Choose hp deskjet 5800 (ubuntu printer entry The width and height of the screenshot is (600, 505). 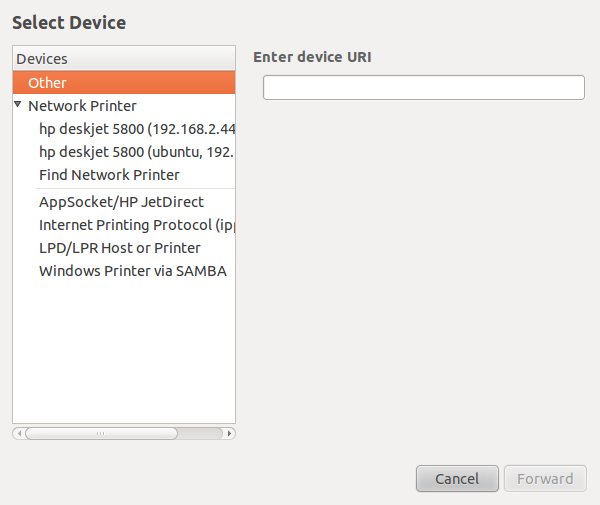(x=136, y=152)
